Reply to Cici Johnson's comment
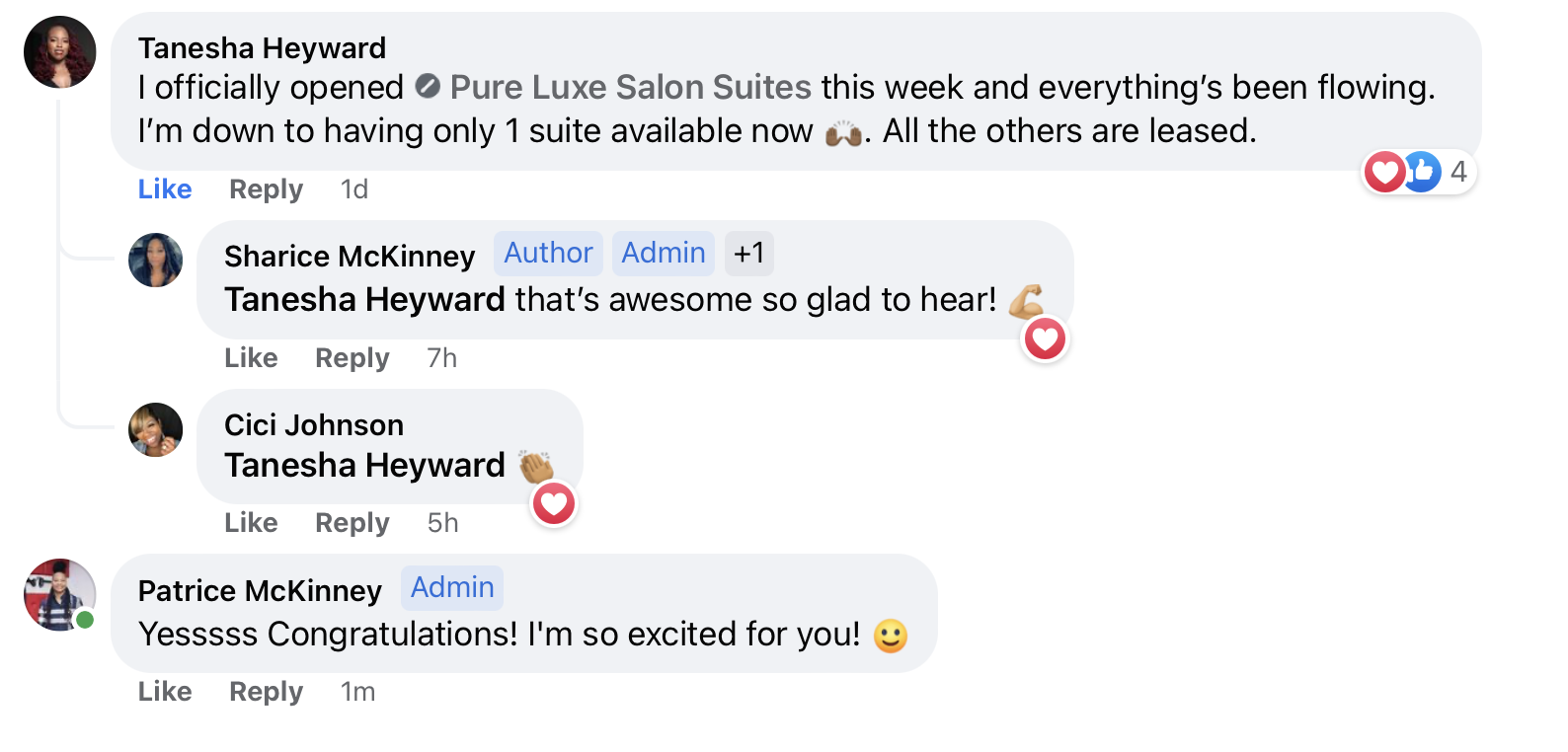 tap(352, 523)
